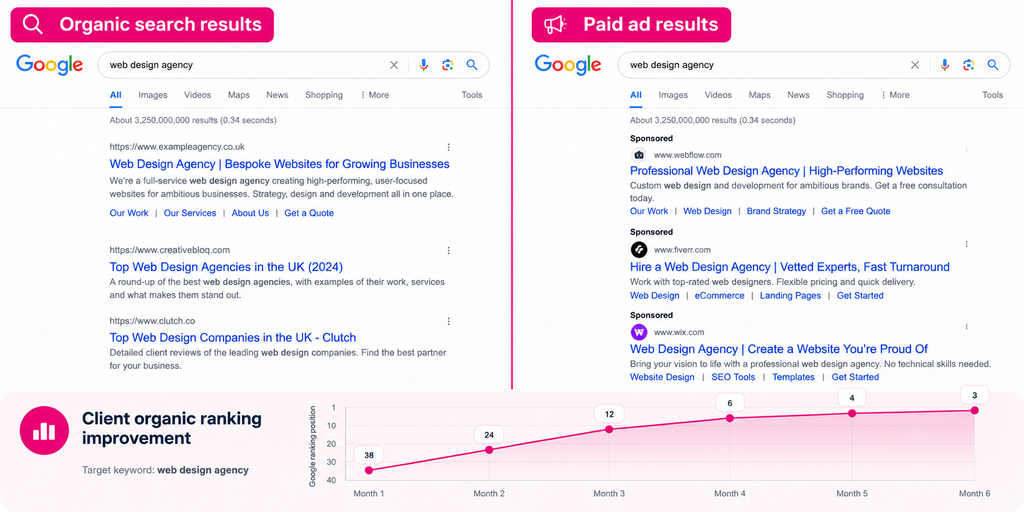The width and height of the screenshot is (1024, 512).
Task: Switch to Maps tab in paid ad panel
Action: [760, 95]
